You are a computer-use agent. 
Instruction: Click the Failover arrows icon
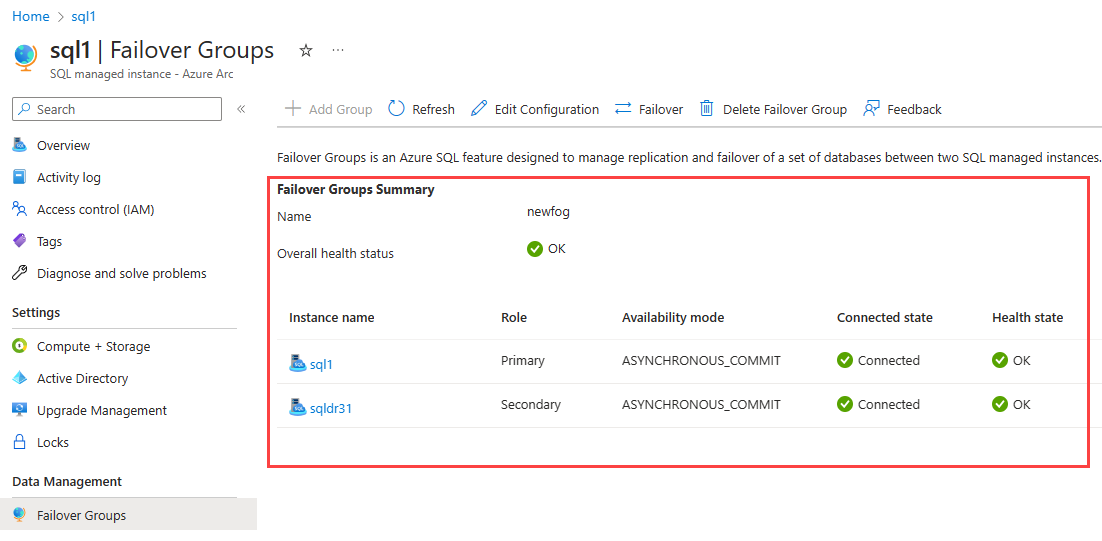623,109
